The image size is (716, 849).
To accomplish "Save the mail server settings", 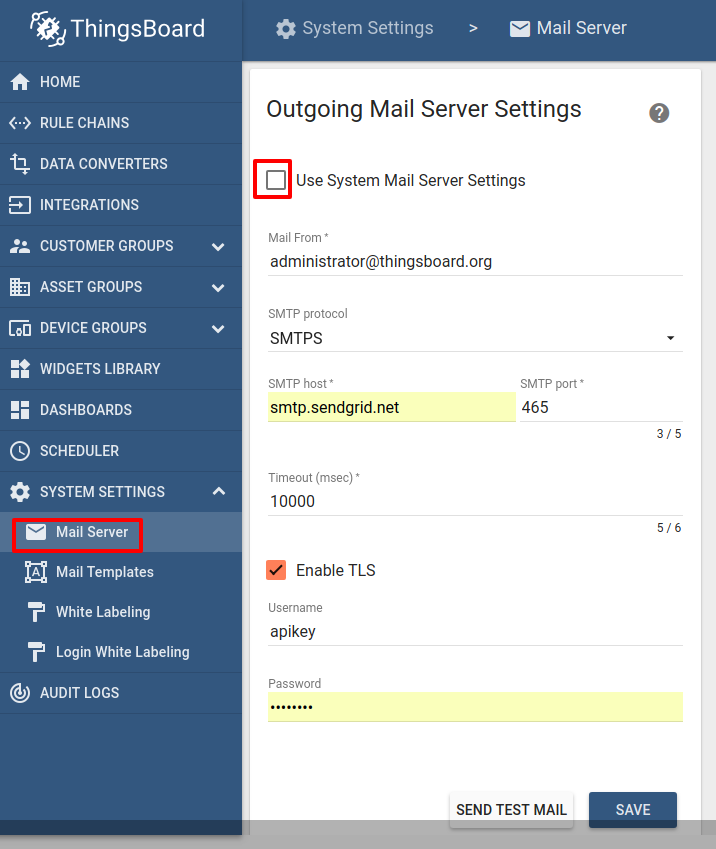I will (632, 810).
